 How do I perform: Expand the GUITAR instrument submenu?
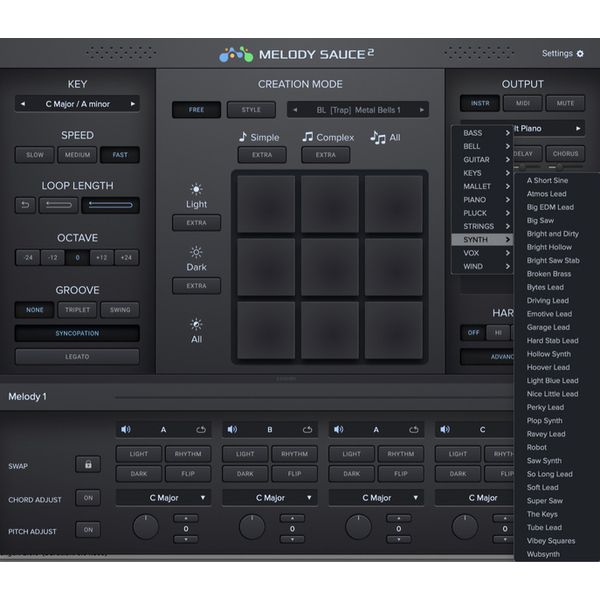click(482, 160)
